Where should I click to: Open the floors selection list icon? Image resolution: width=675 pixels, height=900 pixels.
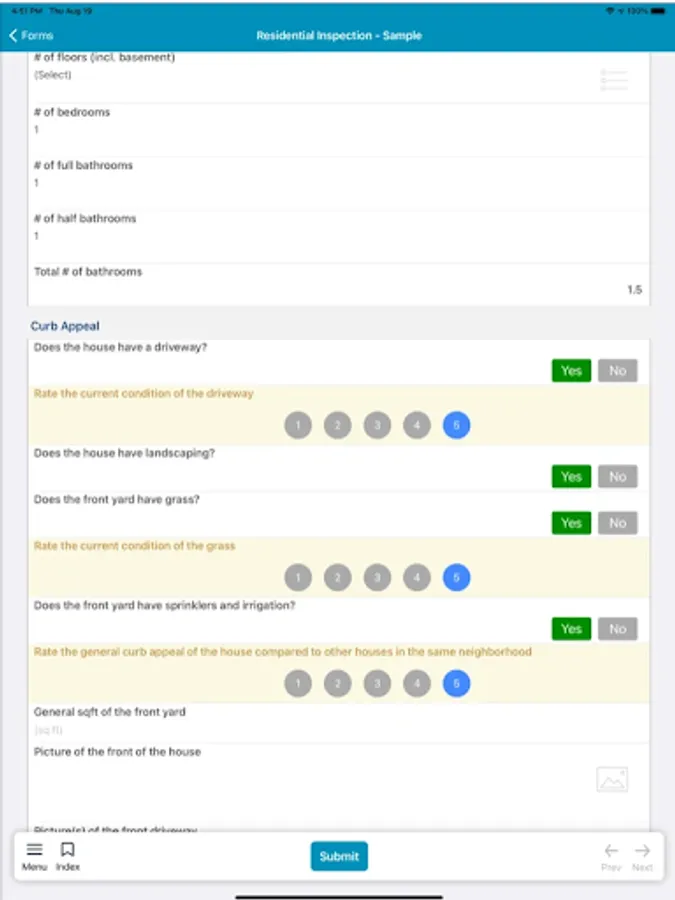(614, 80)
